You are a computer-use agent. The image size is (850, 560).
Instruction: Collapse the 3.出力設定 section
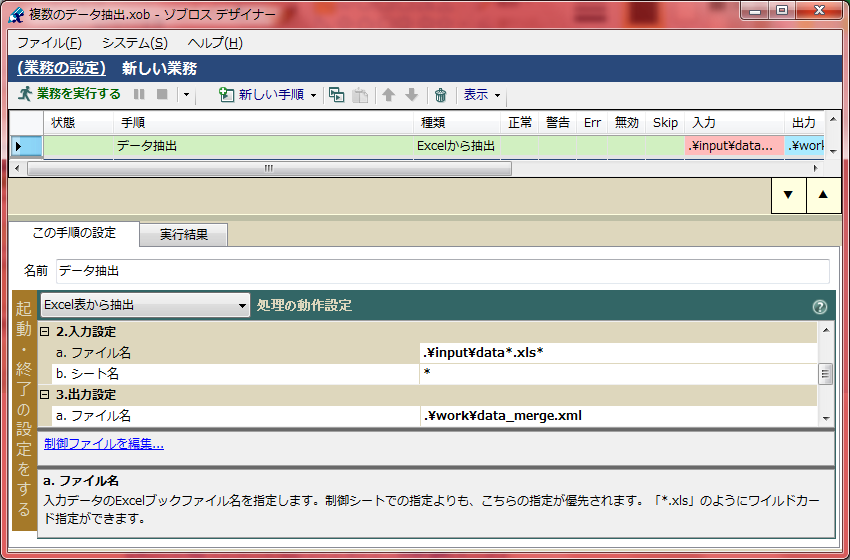[45, 395]
